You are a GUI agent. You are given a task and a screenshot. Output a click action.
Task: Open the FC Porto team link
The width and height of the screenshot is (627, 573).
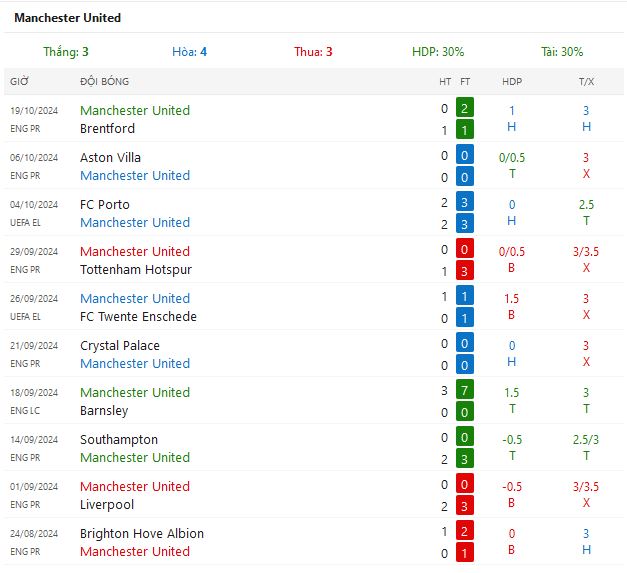click(x=105, y=204)
